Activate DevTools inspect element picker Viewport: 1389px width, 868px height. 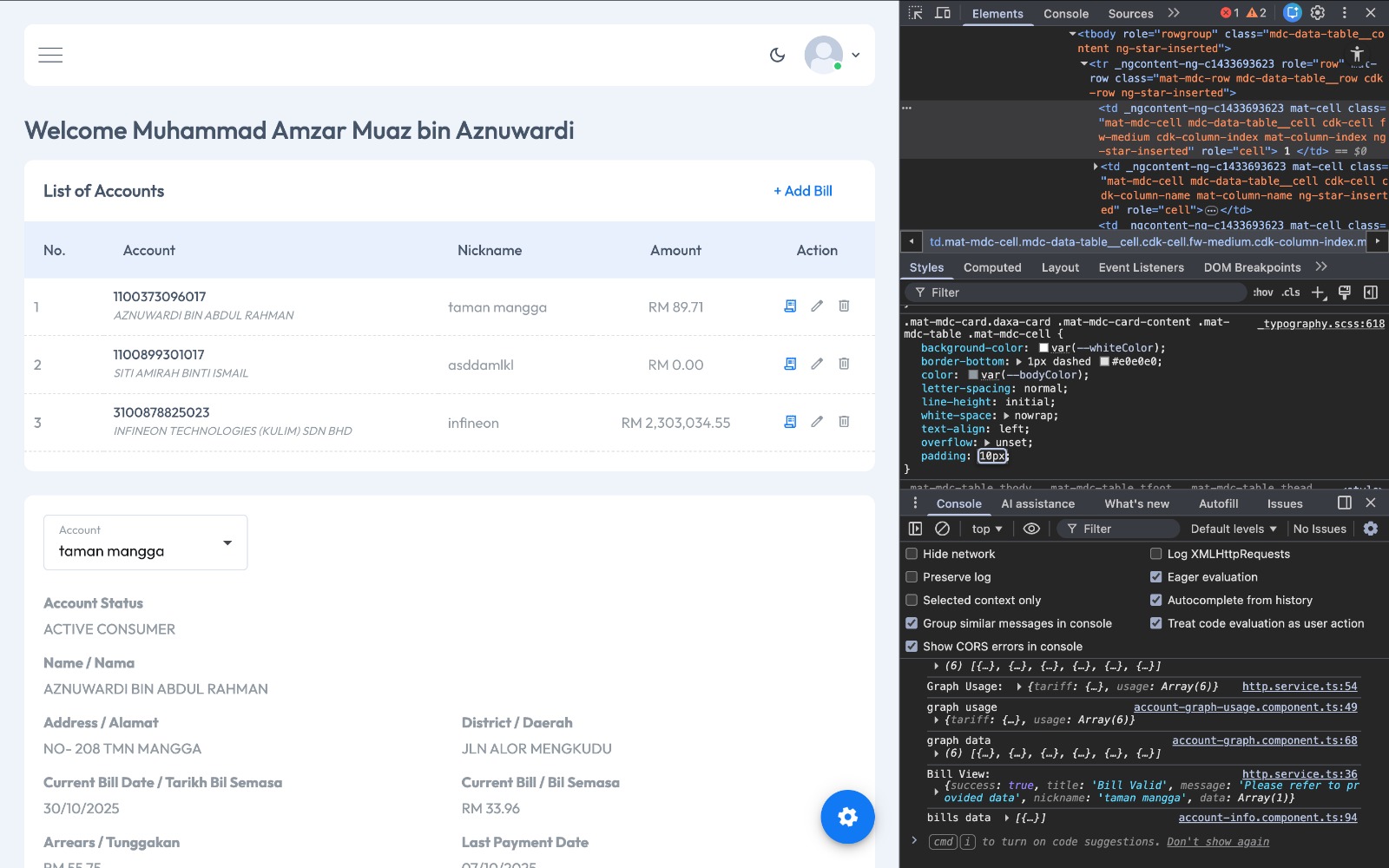[x=915, y=13]
